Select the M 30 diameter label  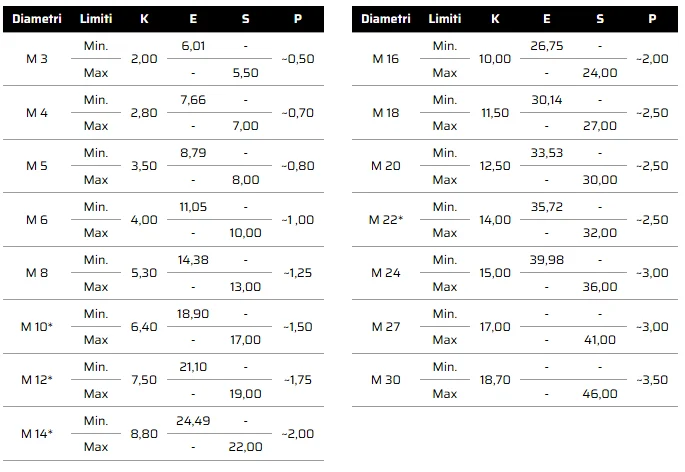[x=385, y=380]
